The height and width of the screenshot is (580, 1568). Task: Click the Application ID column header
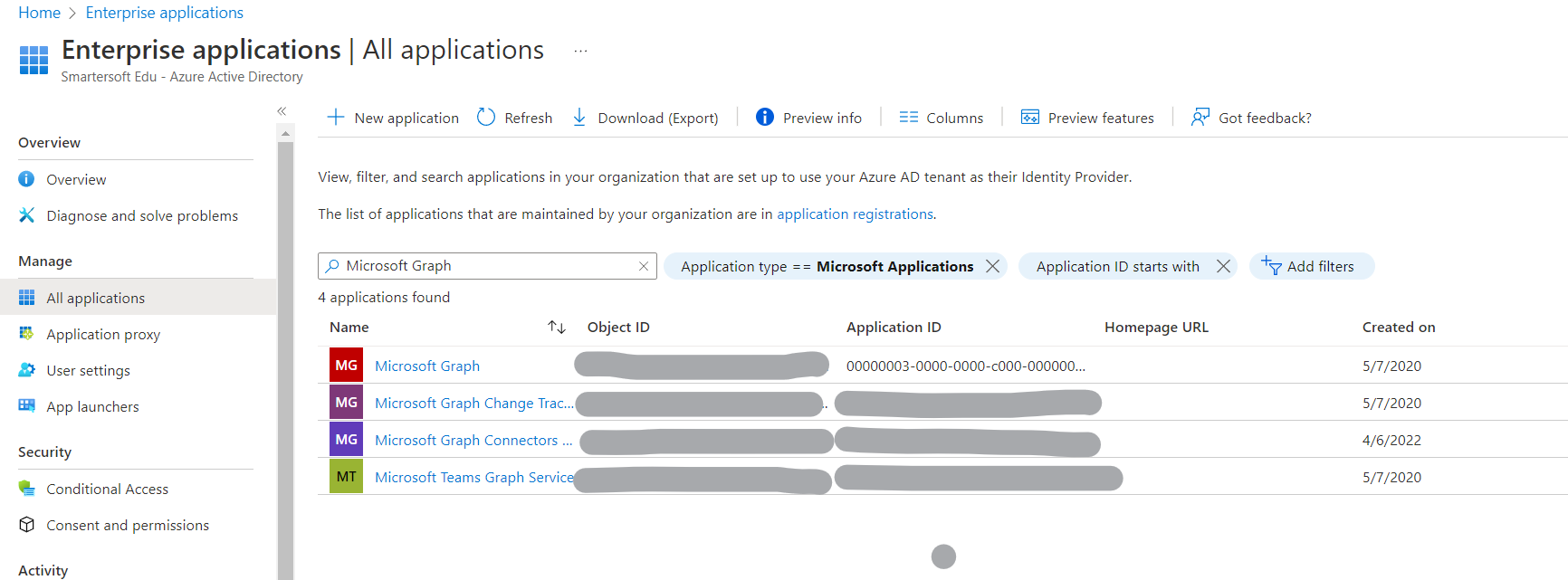click(894, 327)
